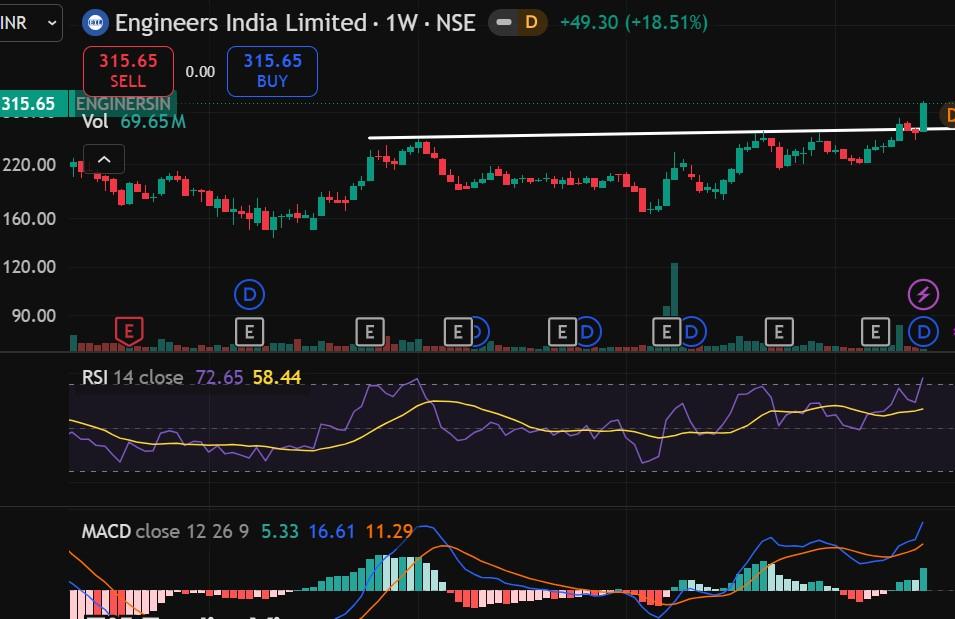Click the Engineers India Limited logo icon

pyautogui.click(x=95, y=23)
